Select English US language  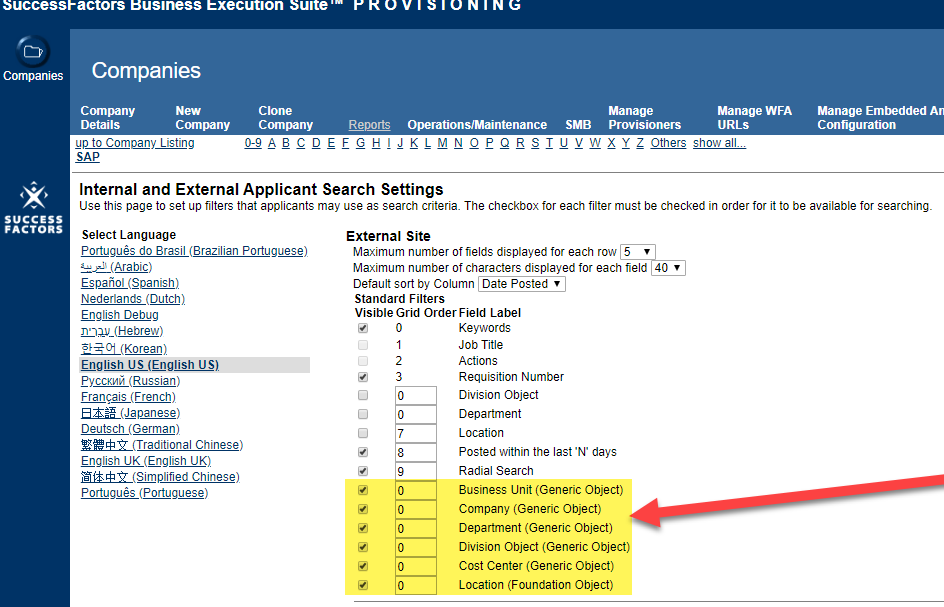tap(150, 364)
